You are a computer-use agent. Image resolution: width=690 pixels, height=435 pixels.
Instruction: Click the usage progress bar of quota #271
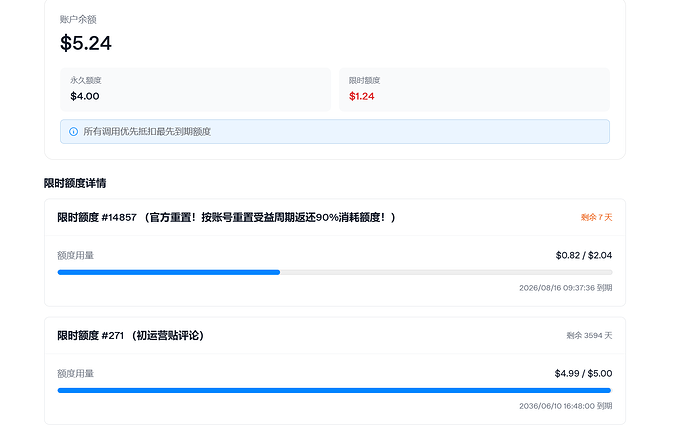tap(335, 391)
